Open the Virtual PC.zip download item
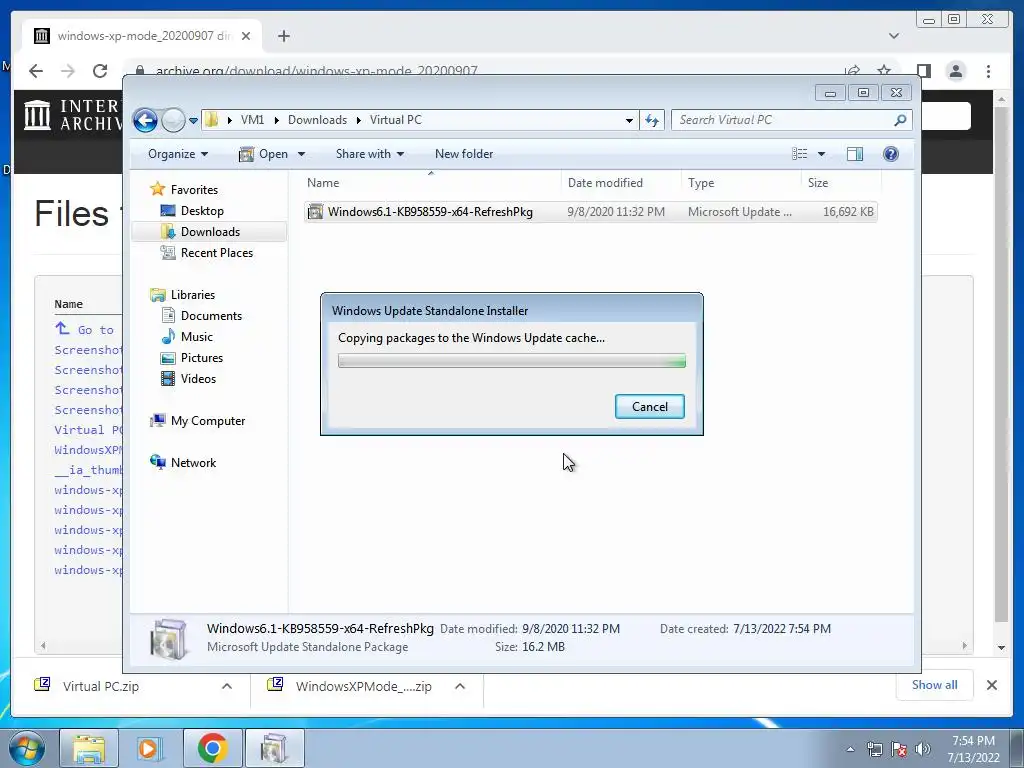Viewport: 1024px width, 768px height. pos(99,686)
